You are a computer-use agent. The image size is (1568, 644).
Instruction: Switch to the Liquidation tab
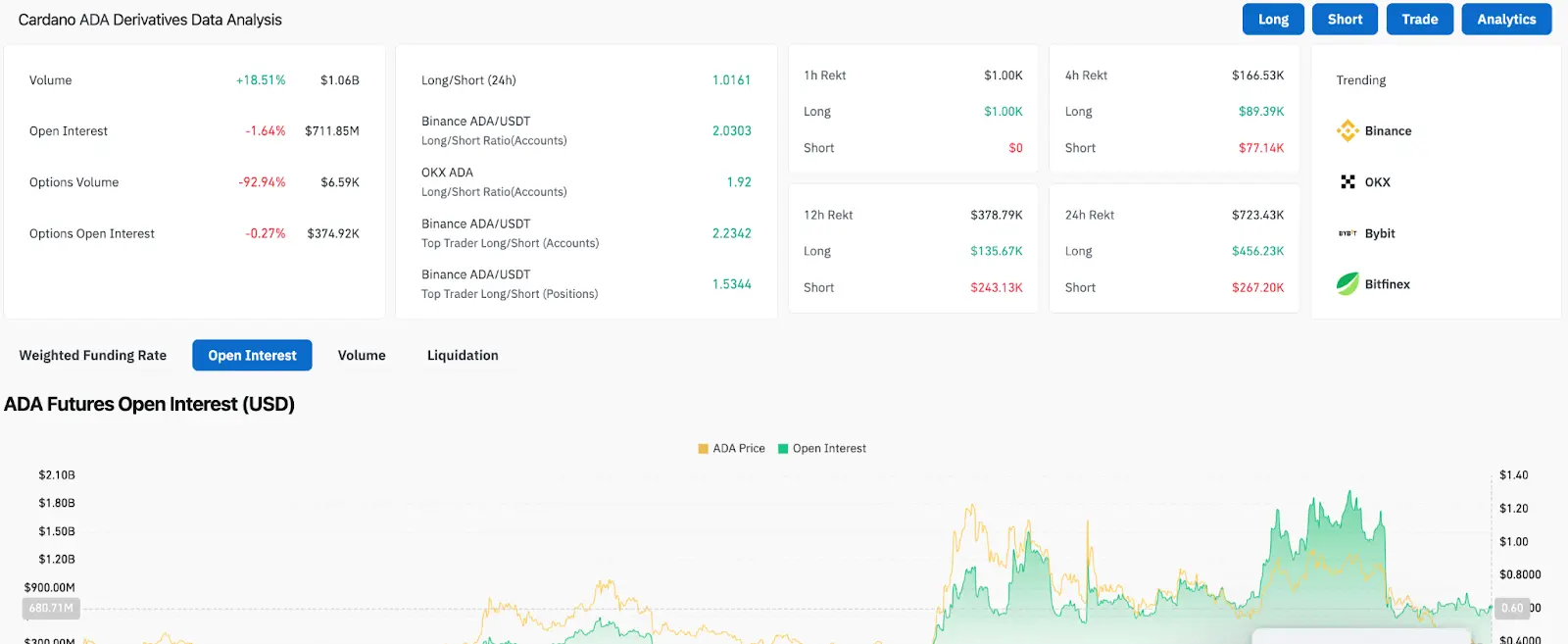click(x=463, y=356)
